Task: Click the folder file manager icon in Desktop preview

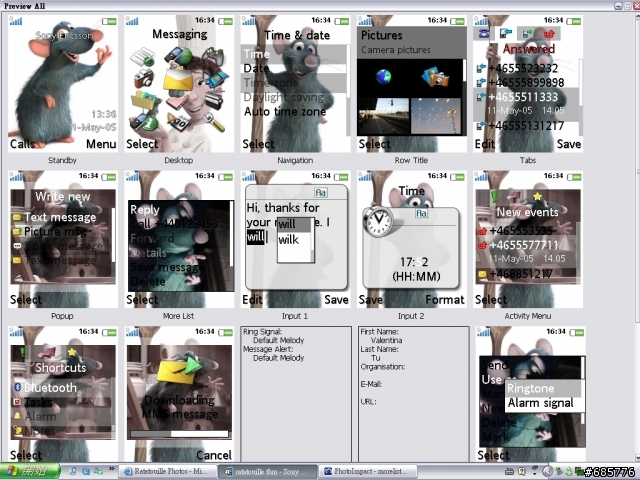Action: pos(144,101)
